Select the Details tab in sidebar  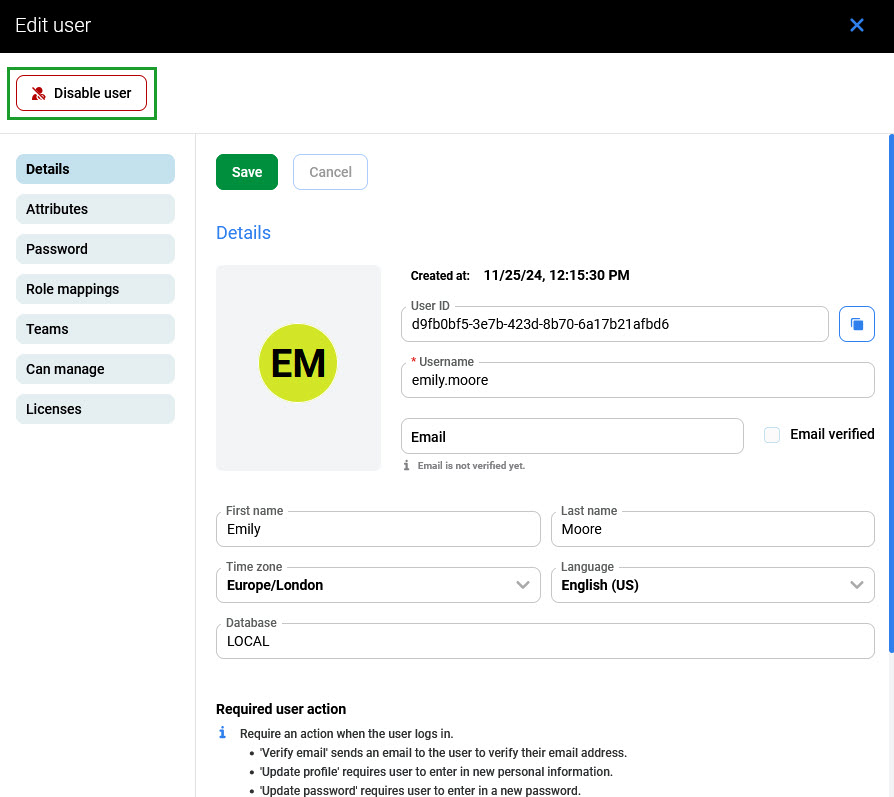point(95,169)
